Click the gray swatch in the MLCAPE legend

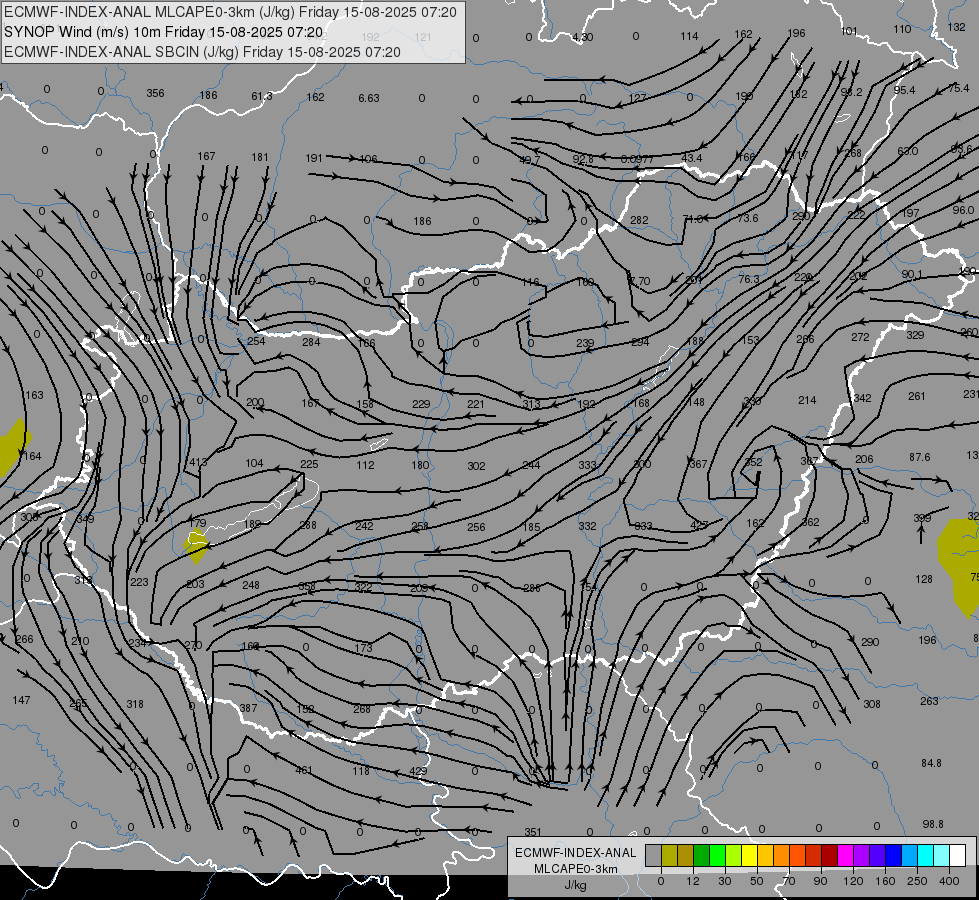pyautogui.click(x=653, y=855)
